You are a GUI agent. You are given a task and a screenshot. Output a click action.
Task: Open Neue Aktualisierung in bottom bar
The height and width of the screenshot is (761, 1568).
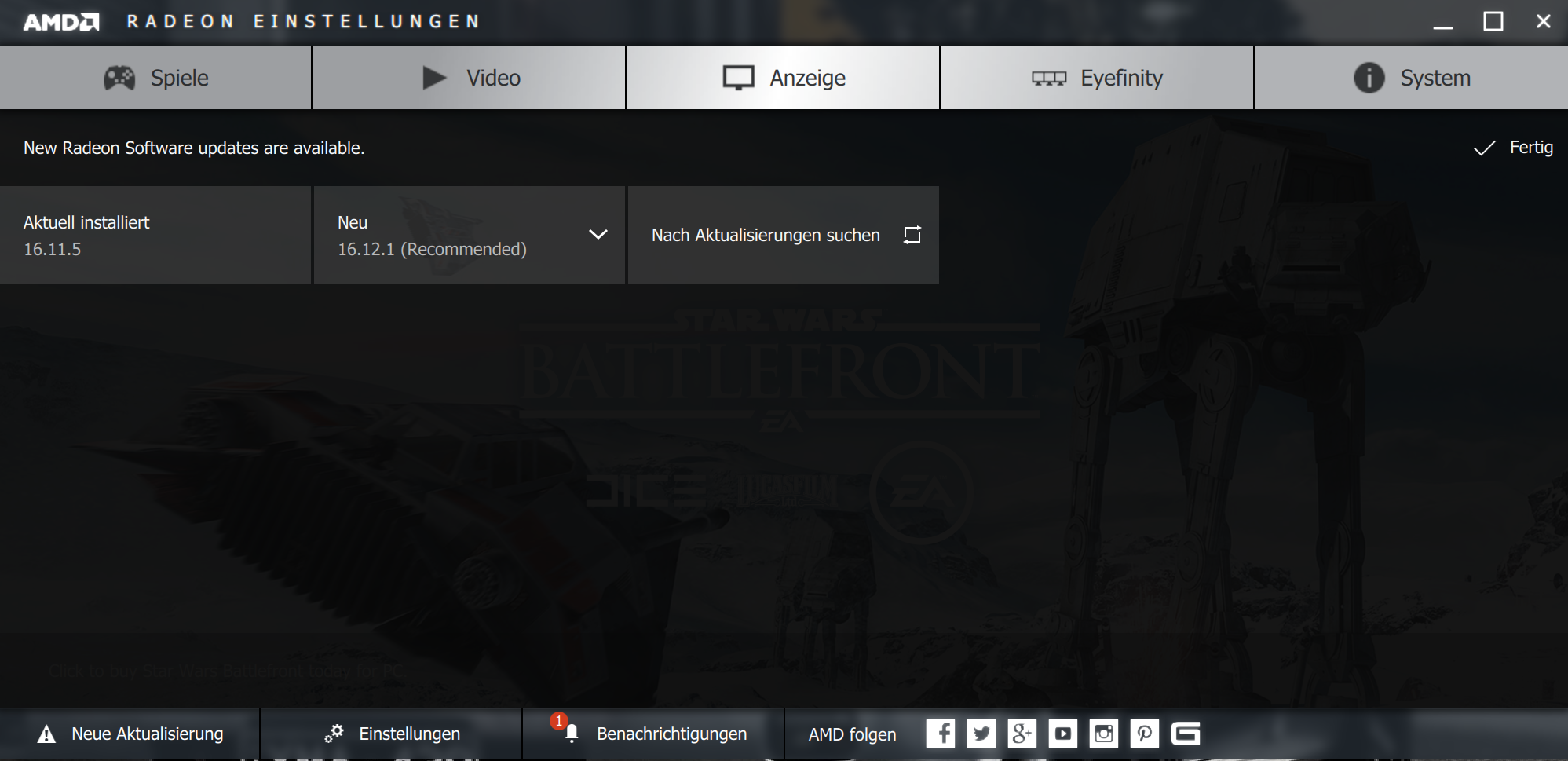pos(130,734)
